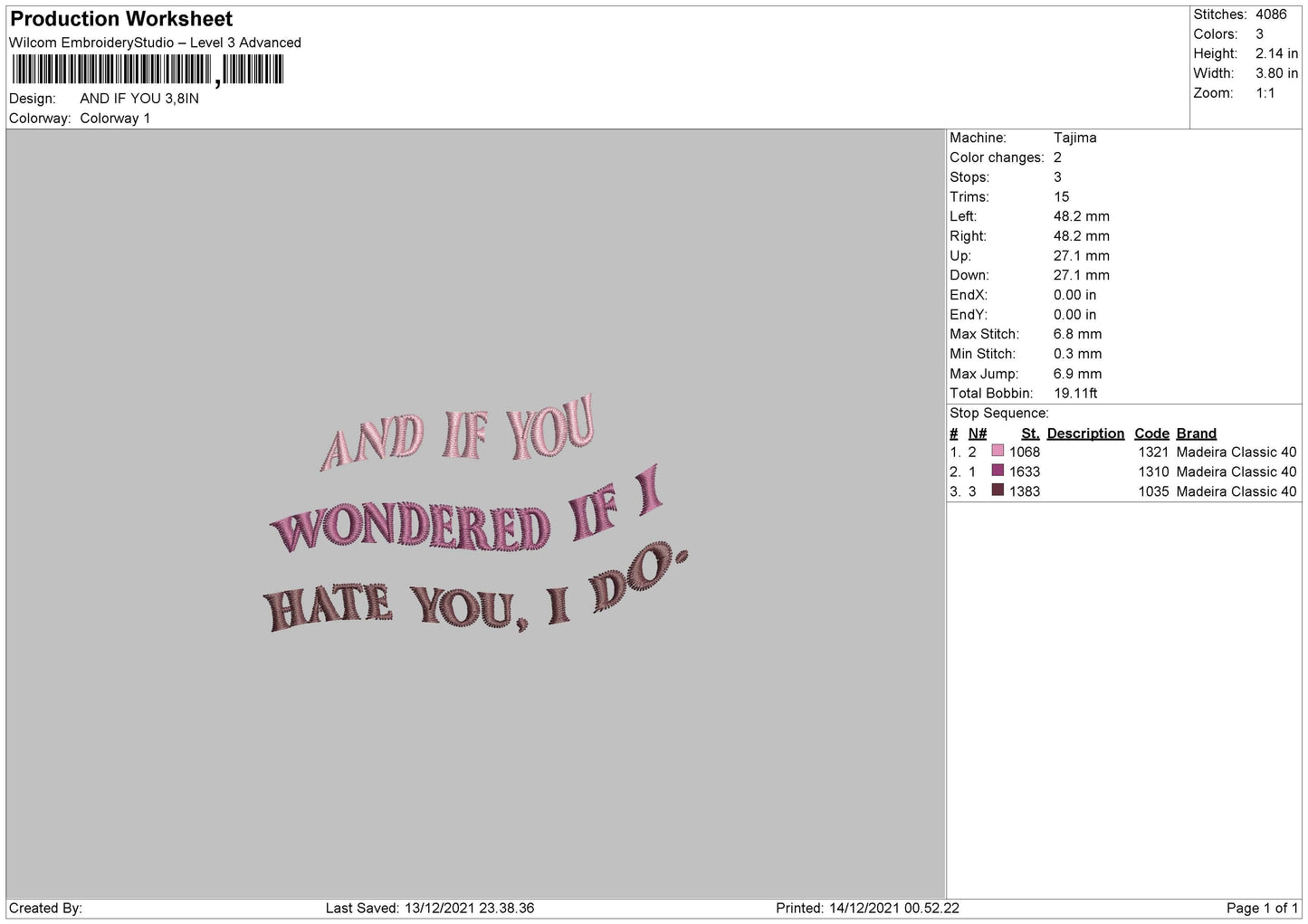Click 'Last Saved: 13/12/2021 23.38.36' footer

[x=430, y=908]
